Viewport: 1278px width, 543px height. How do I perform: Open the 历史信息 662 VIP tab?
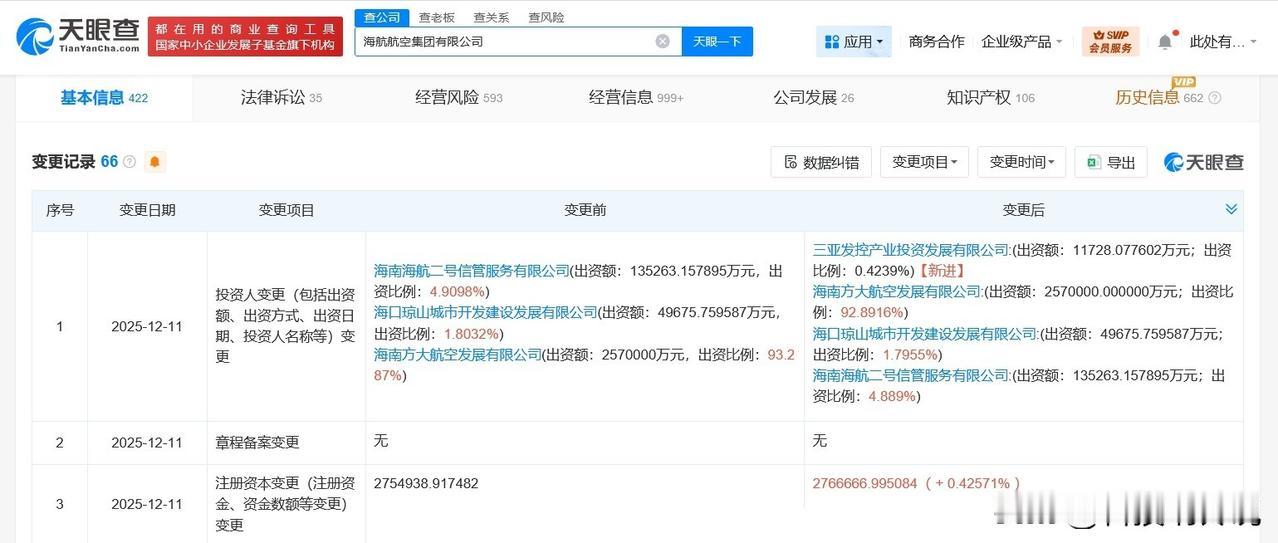tap(1160, 98)
